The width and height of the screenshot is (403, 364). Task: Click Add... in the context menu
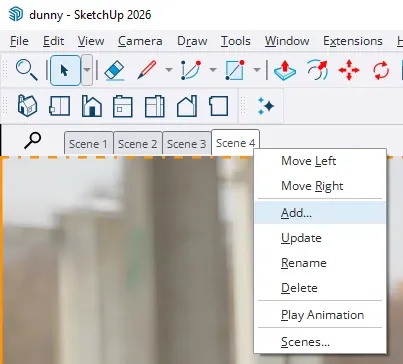point(320,213)
